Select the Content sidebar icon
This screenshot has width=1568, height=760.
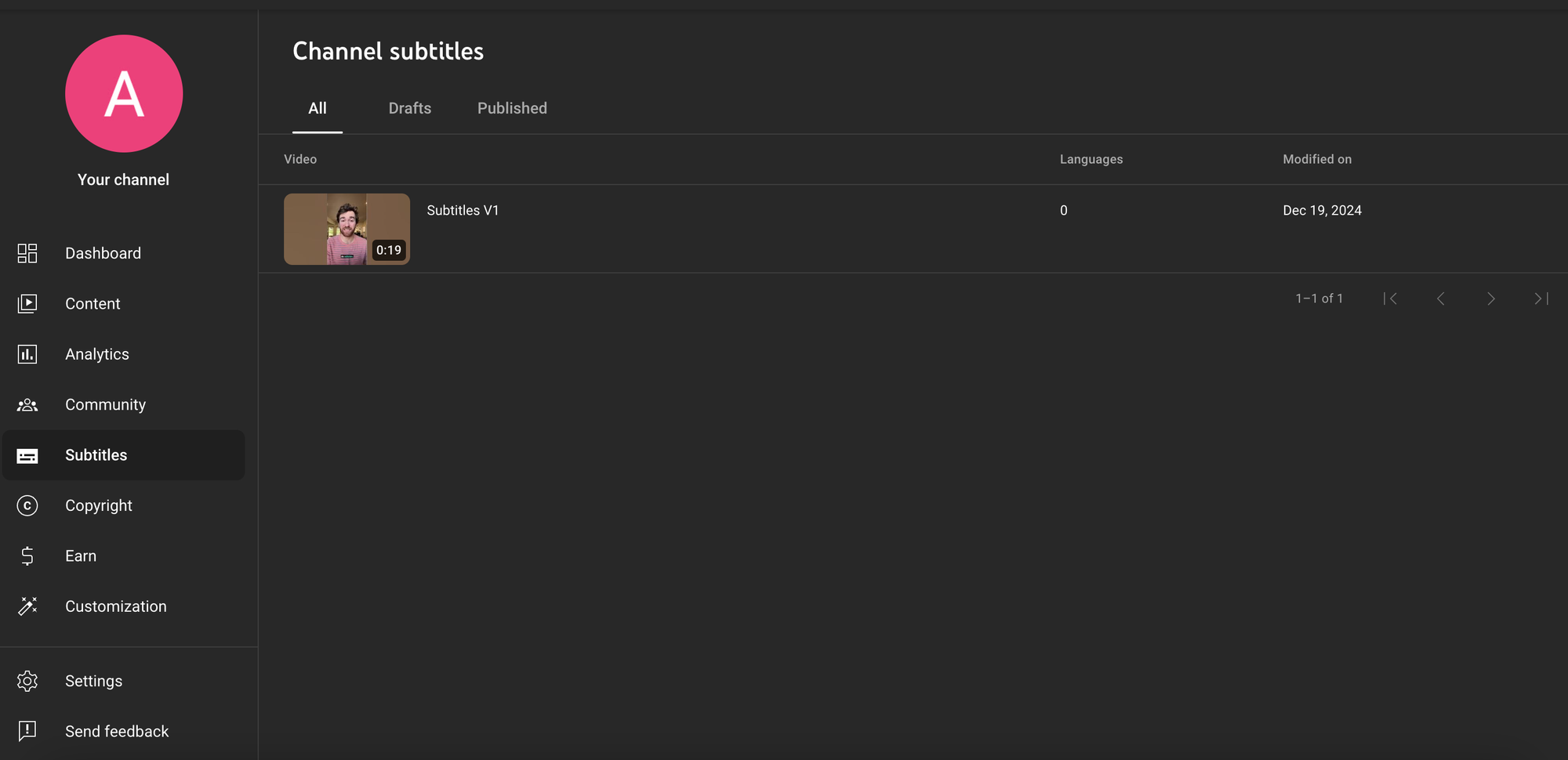pos(27,303)
